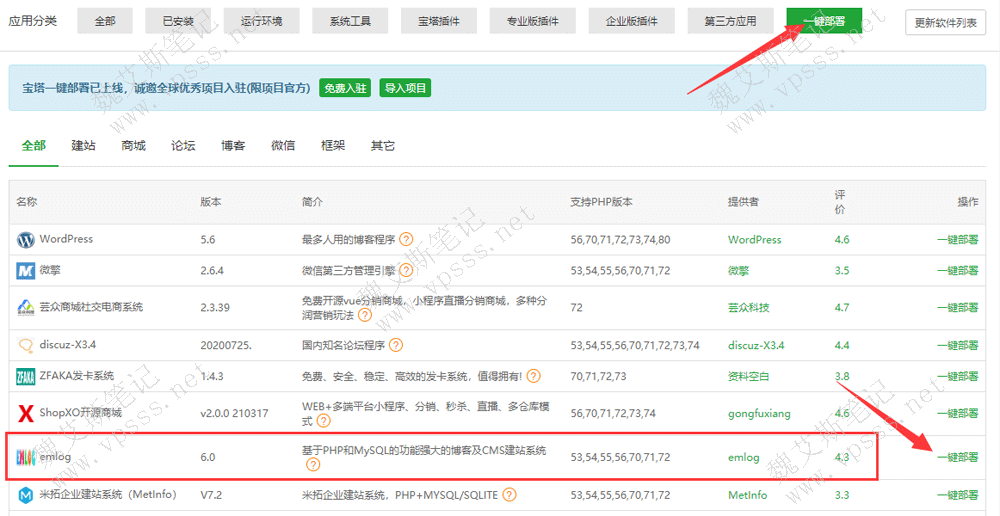Click the ShopXO red X icon
This screenshot has height=516, width=1000.
click(26, 413)
